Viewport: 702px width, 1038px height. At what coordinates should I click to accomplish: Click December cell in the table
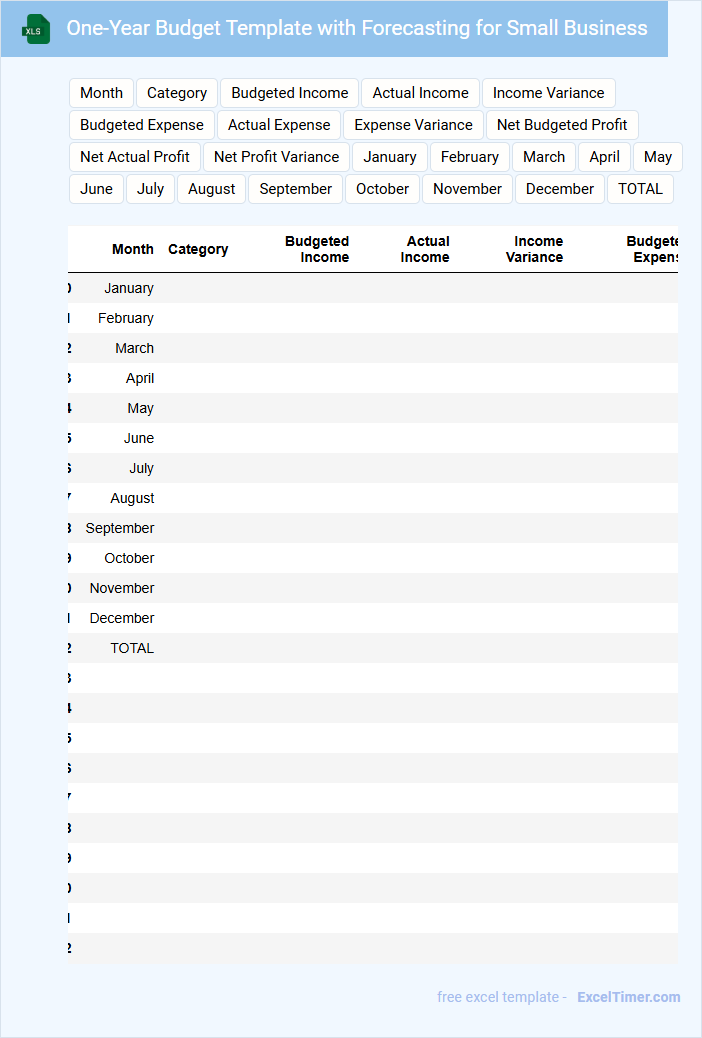[x=122, y=618]
